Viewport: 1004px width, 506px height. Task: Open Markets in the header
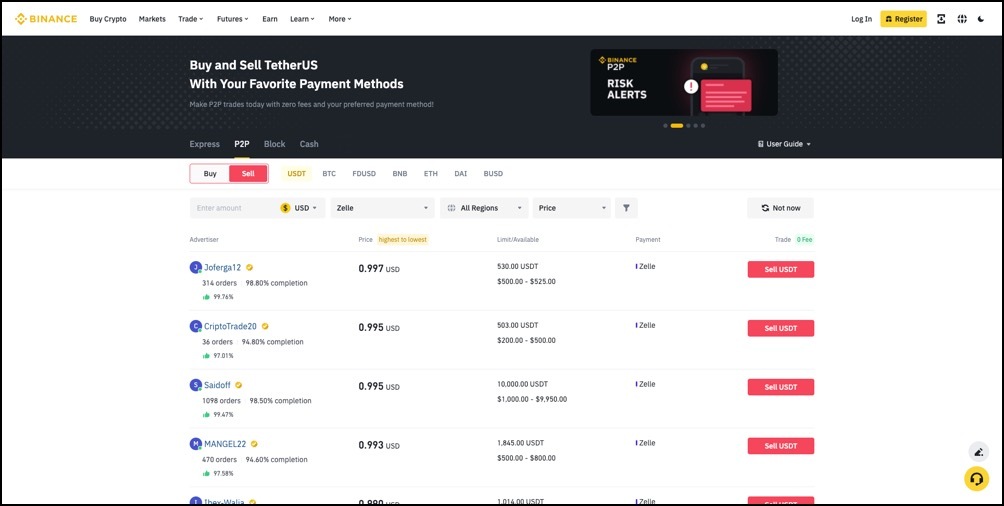pyautogui.click(x=152, y=19)
